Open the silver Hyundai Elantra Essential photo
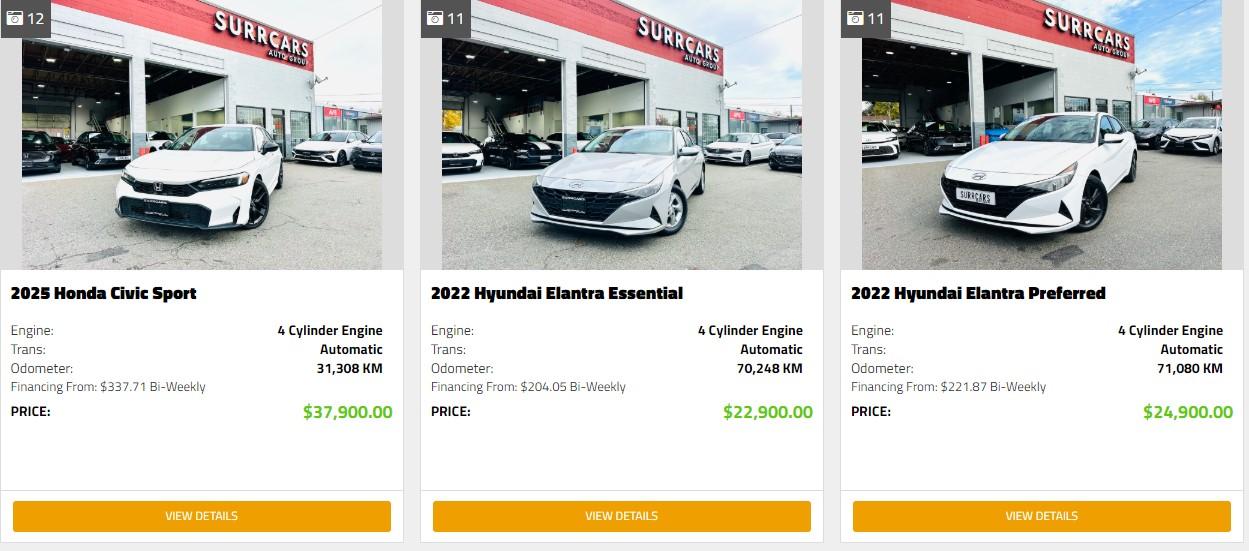This screenshot has height=551, width=1249. click(x=622, y=135)
